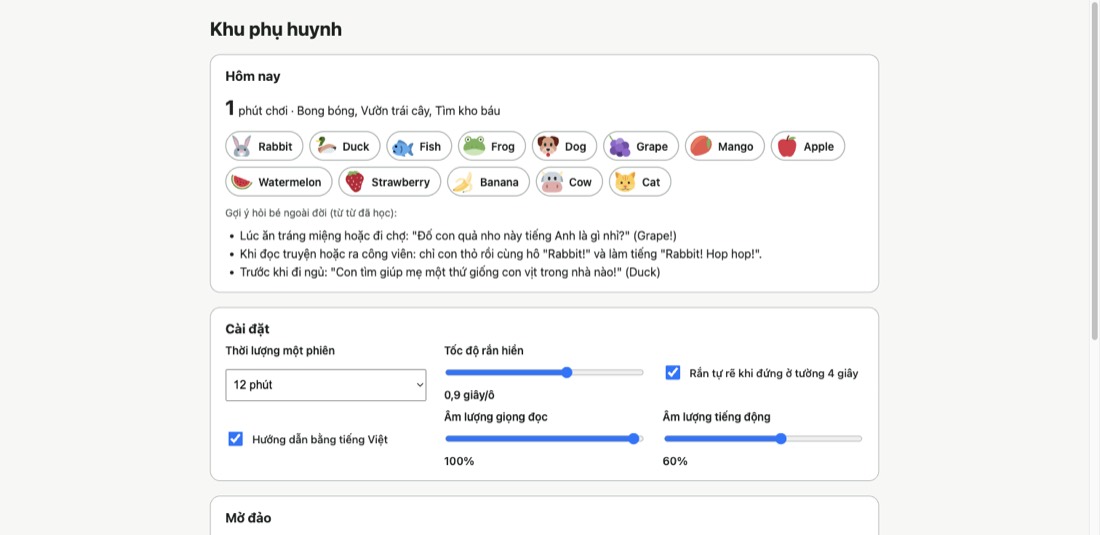Click the tip mentioning "(Grape!)"

click(458, 236)
